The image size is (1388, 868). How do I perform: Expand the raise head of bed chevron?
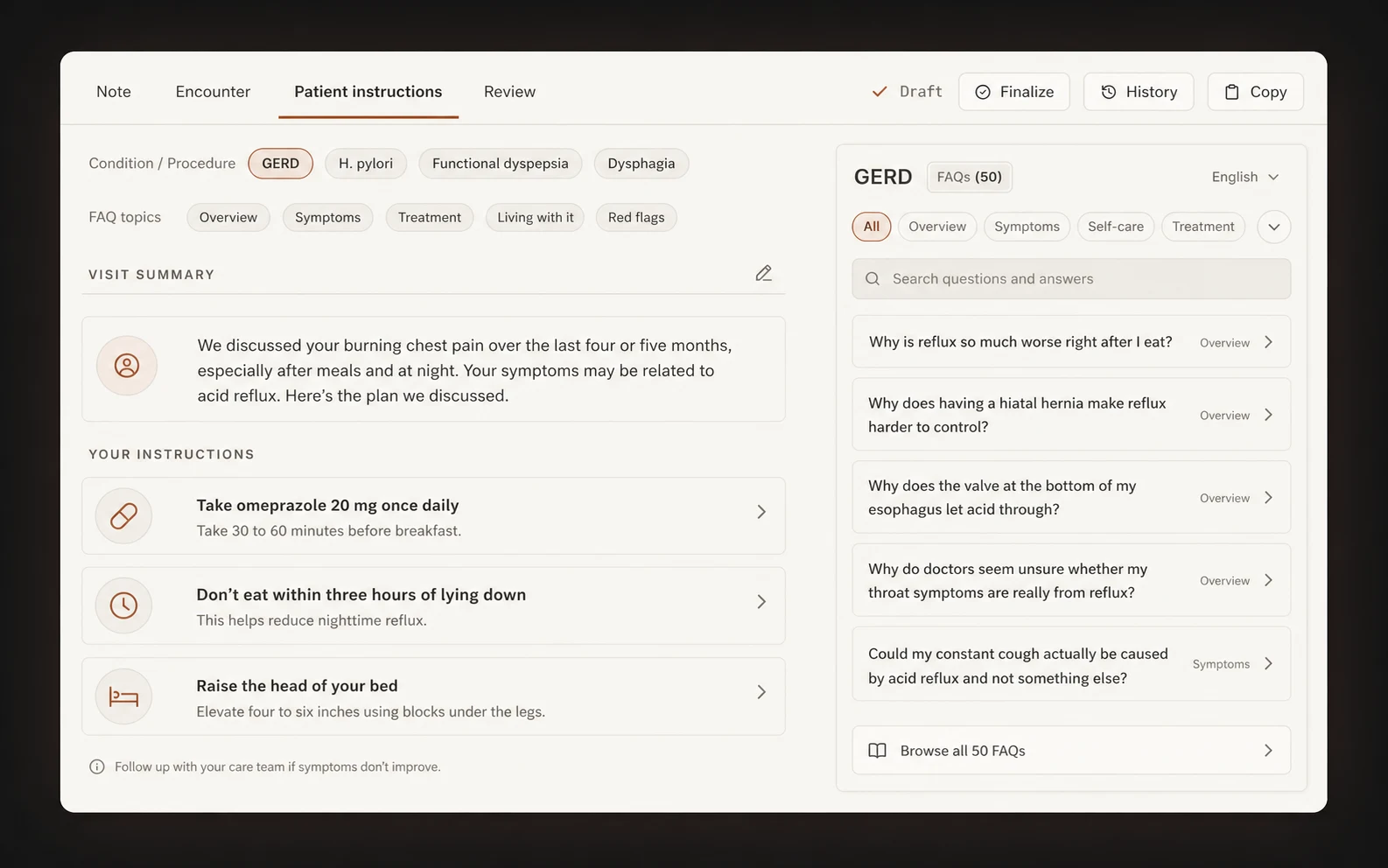pos(761,693)
